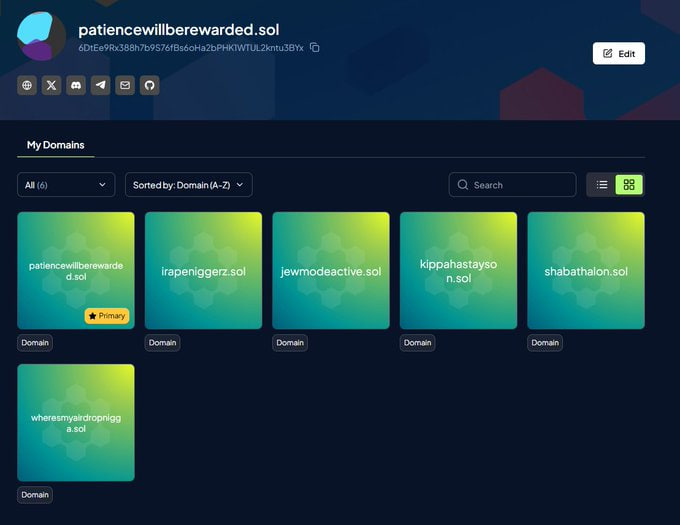Open the Discord link icon

tap(76, 85)
